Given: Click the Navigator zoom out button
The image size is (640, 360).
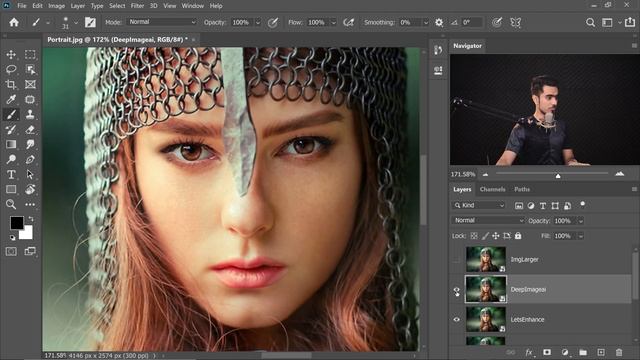Looking at the screenshot, I should [x=485, y=174].
